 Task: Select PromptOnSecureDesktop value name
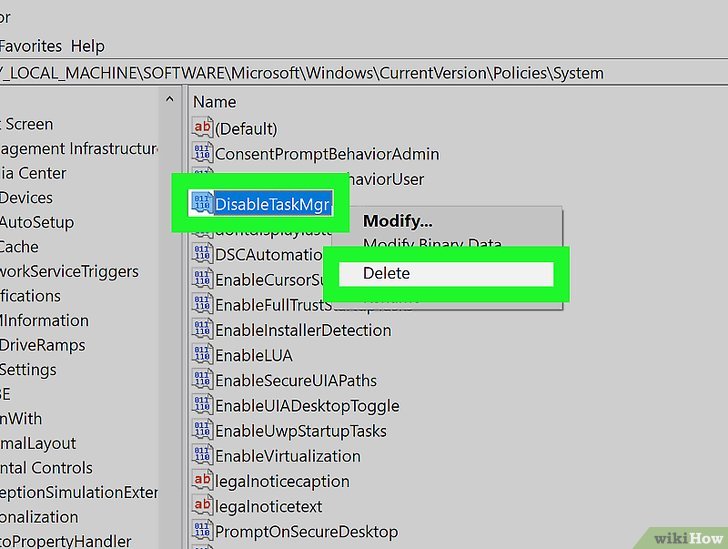(306, 531)
